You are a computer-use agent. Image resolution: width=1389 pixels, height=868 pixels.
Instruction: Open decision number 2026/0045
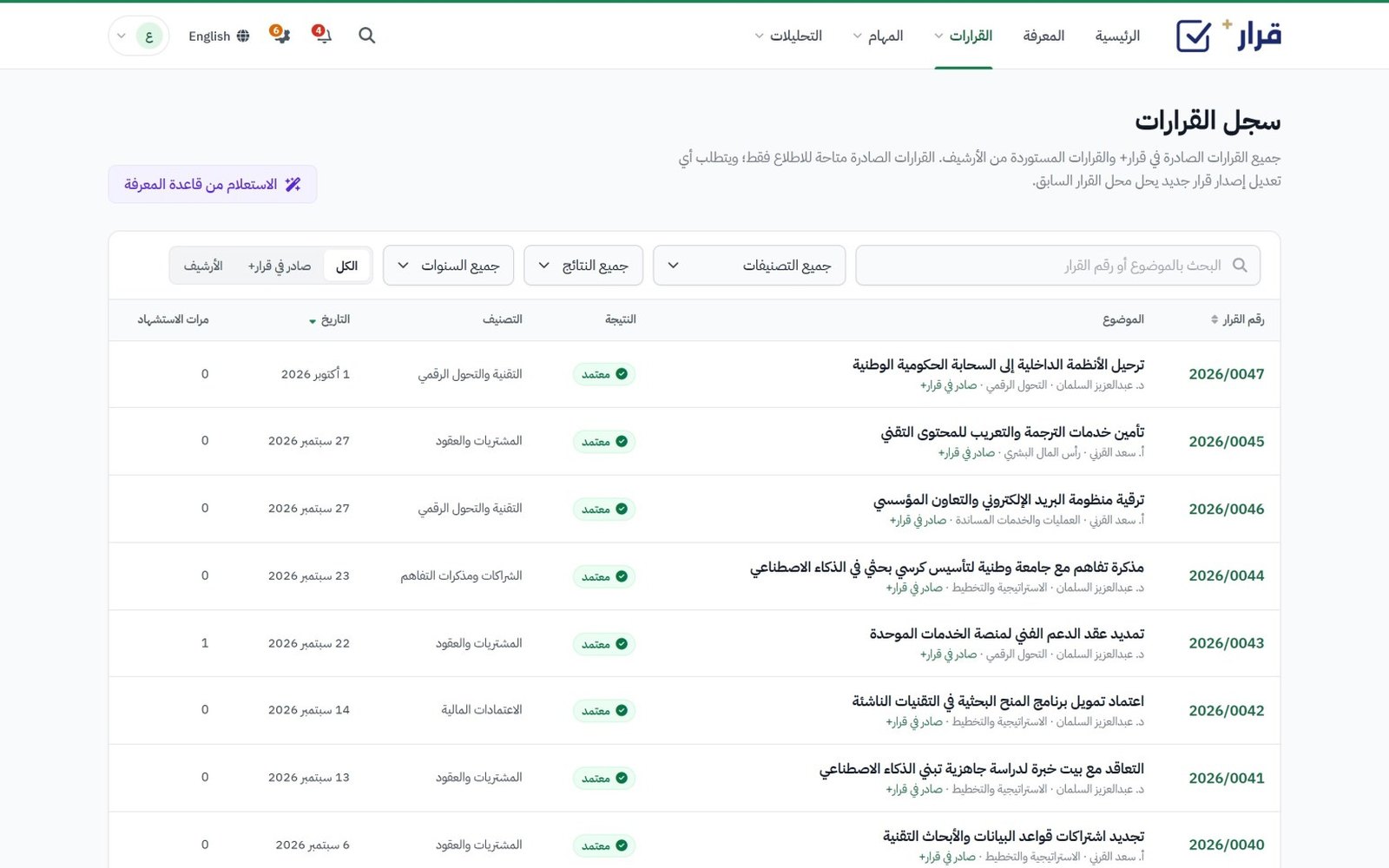pos(1226,441)
